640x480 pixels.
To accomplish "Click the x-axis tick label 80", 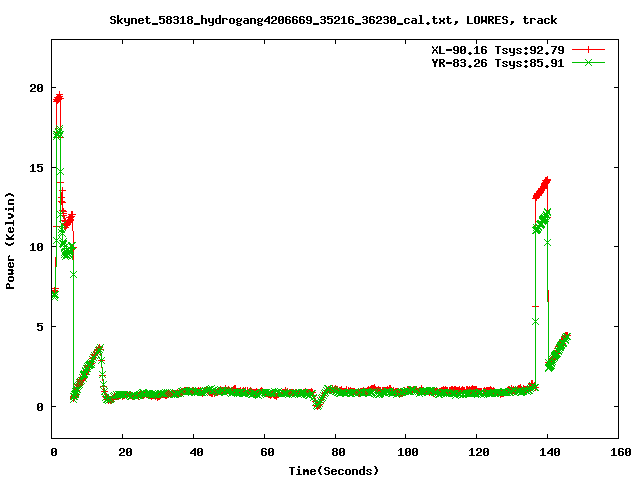I will 338,452.
